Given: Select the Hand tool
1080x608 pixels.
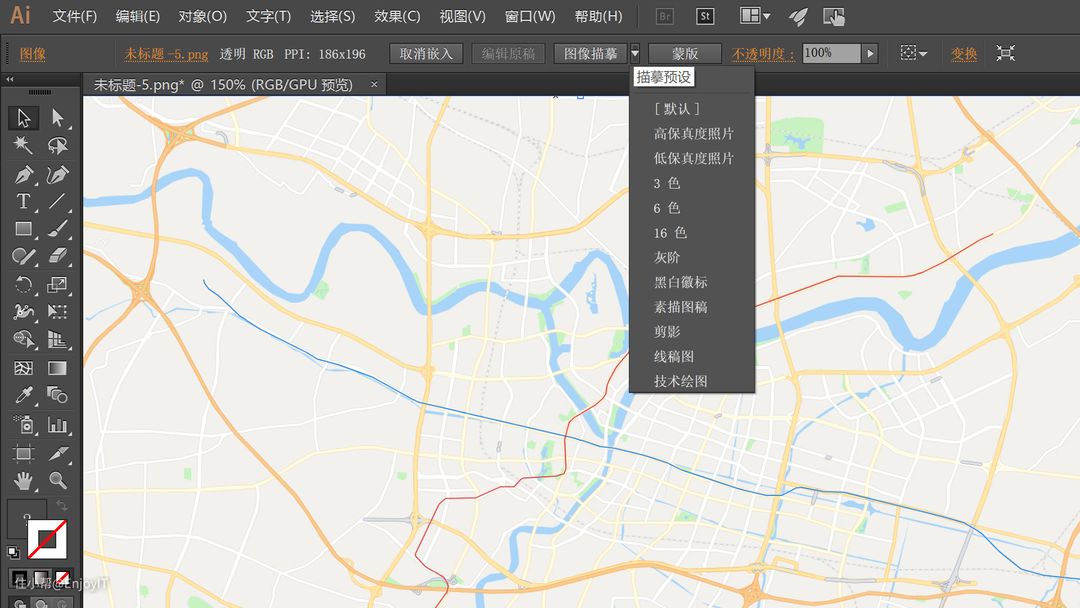Looking at the screenshot, I should pyautogui.click(x=23, y=481).
